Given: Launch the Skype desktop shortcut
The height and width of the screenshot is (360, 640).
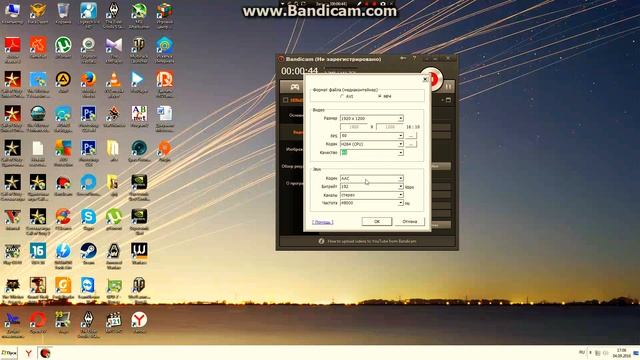Looking at the screenshot, I should 89,219.
